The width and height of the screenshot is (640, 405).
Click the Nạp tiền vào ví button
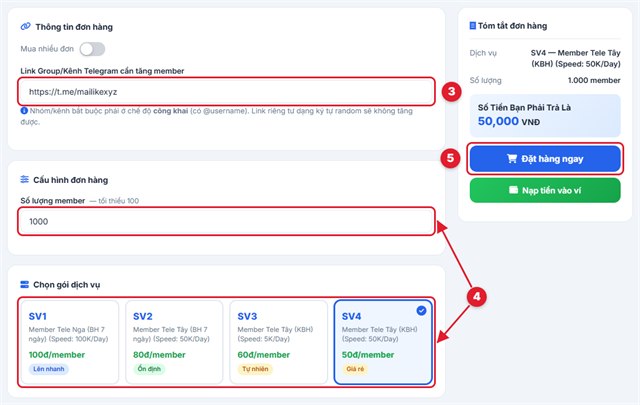pyautogui.click(x=545, y=190)
